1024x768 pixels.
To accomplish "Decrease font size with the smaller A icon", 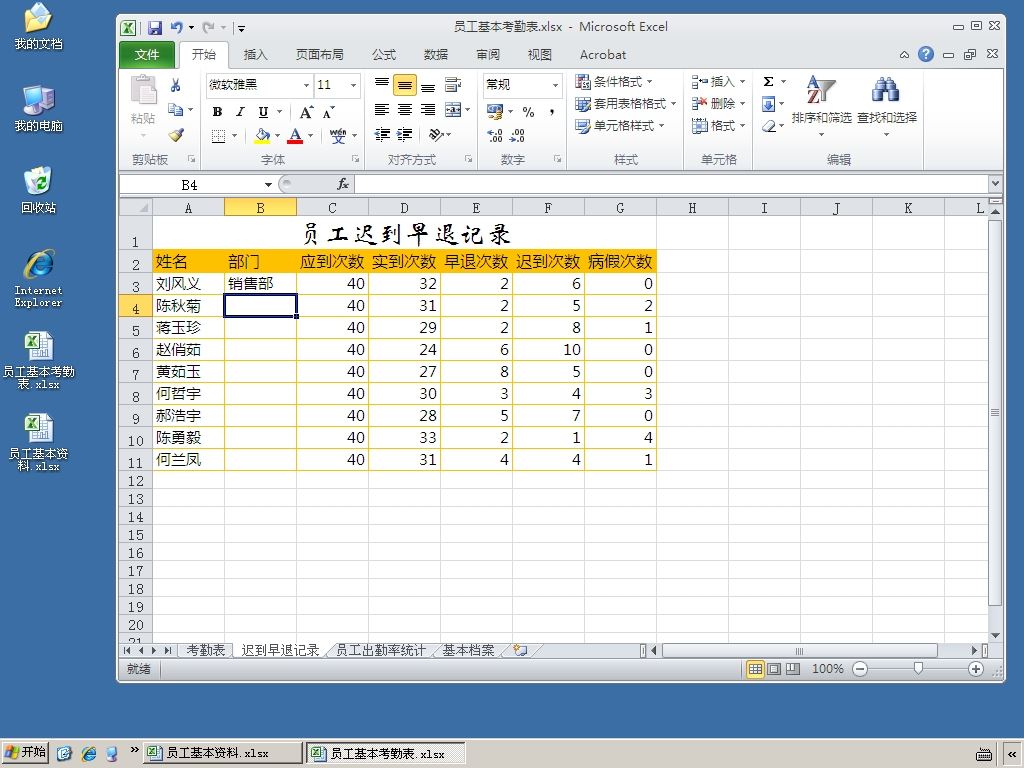I will pyautogui.click(x=328, y=112).
